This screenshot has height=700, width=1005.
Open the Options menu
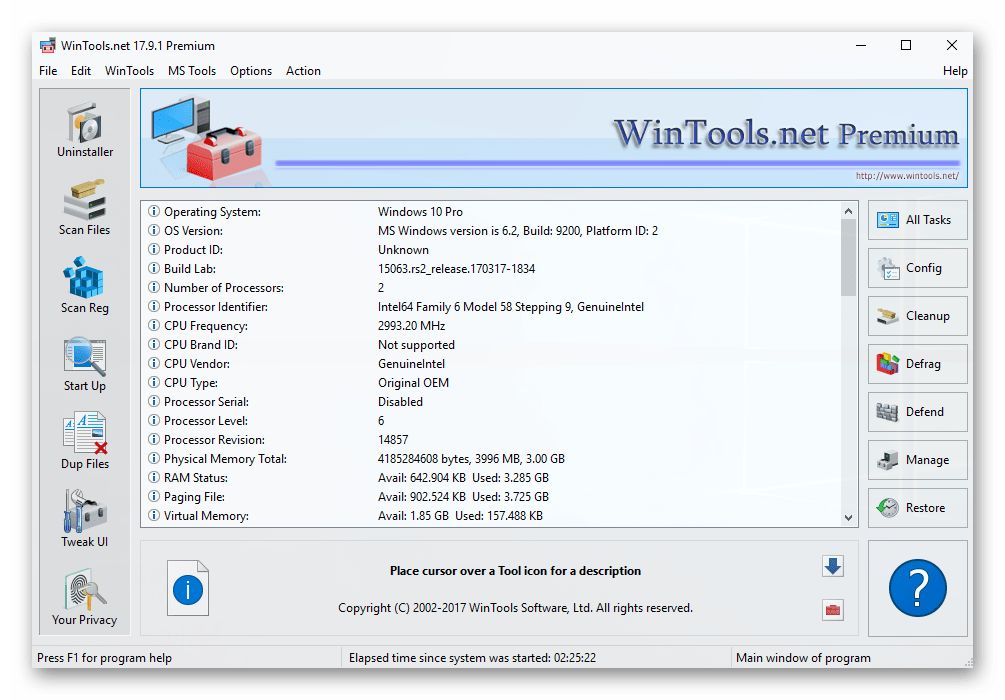[251, 71]
